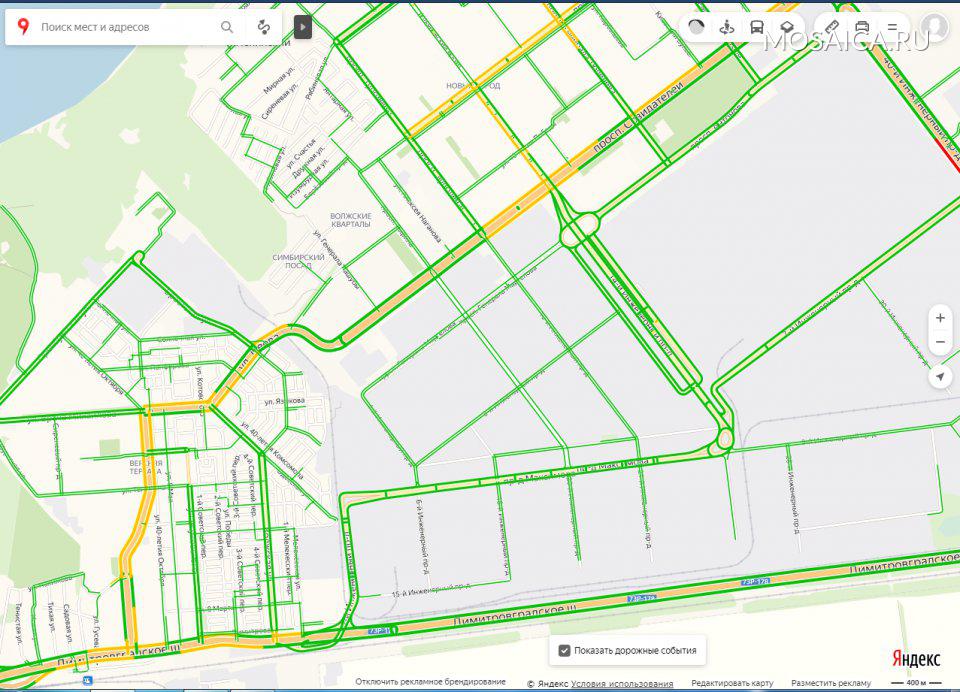Click 'Разместить рекламу' link
Screen dimensions: 960x692
[x=832, y=684]
